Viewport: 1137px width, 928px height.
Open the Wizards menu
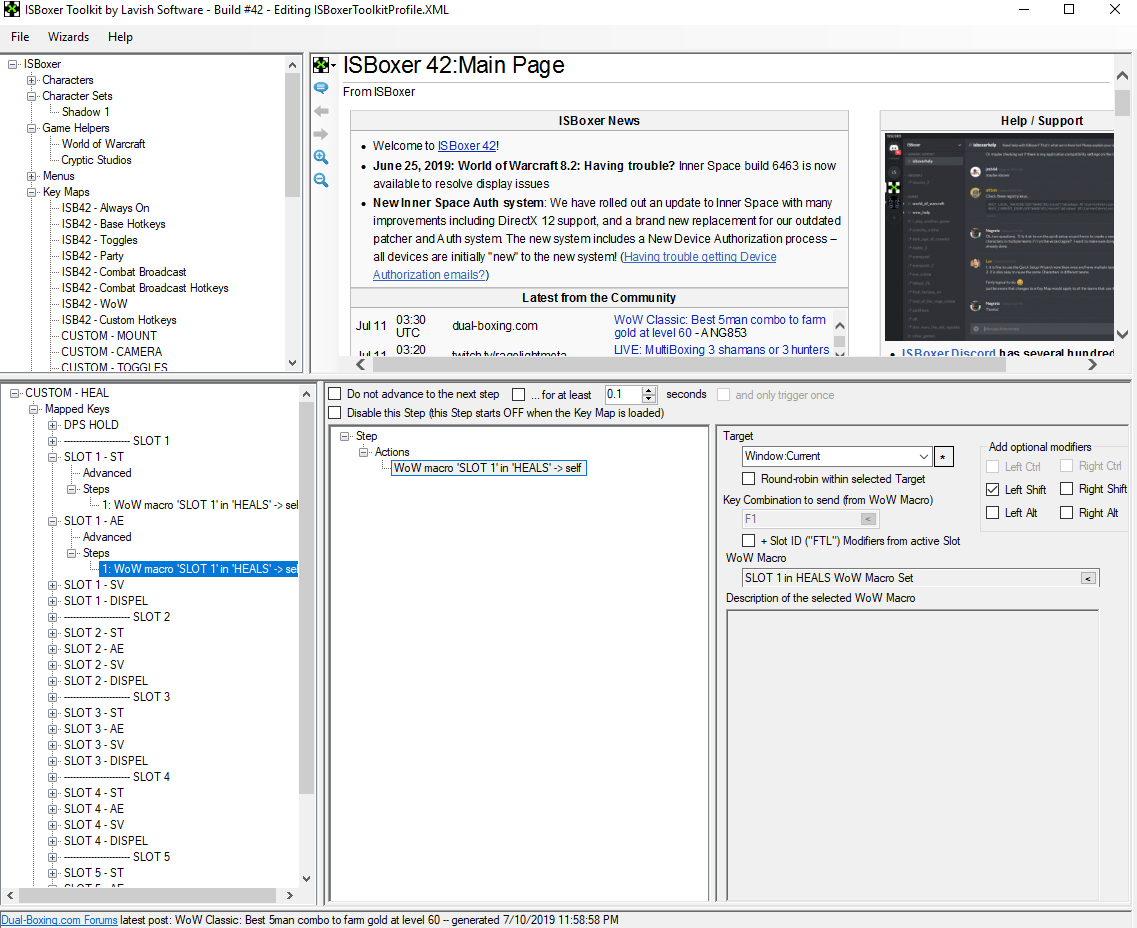click(68, 37)
